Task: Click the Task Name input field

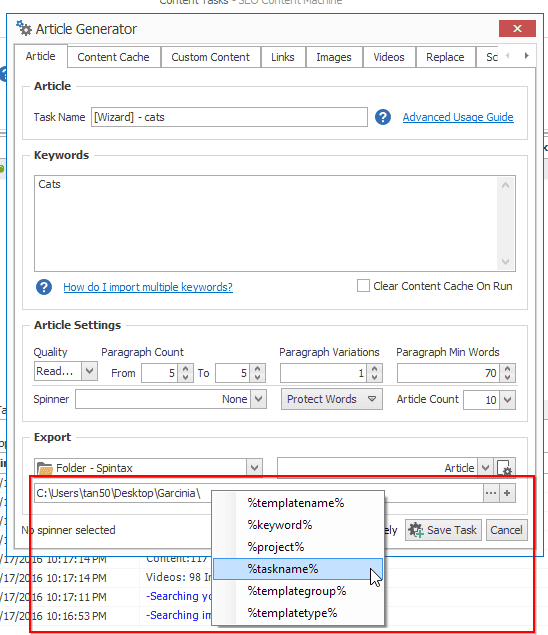Action: (229, 117)
